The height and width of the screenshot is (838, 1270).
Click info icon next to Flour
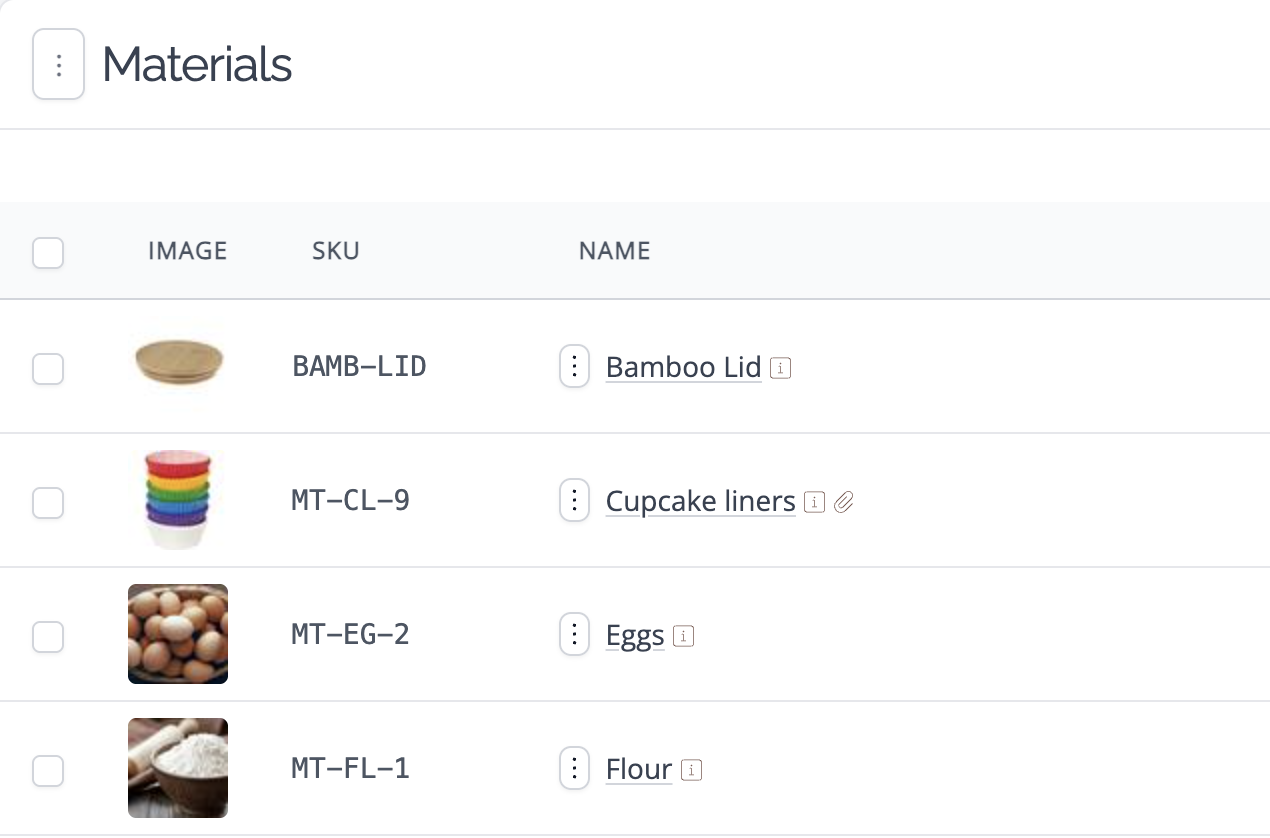coord(692,771)
